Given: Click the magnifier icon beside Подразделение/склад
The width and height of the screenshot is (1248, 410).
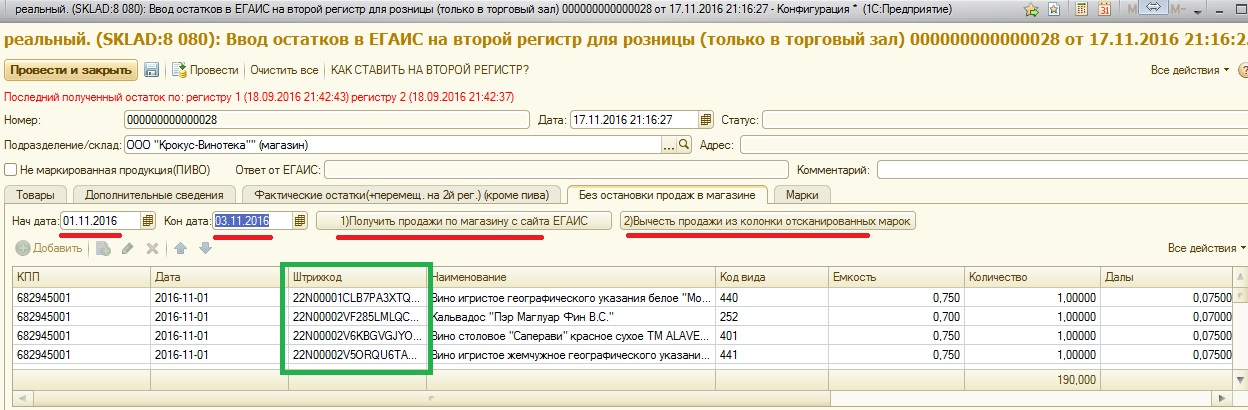Looking at the screenshot, I should 685,145.
